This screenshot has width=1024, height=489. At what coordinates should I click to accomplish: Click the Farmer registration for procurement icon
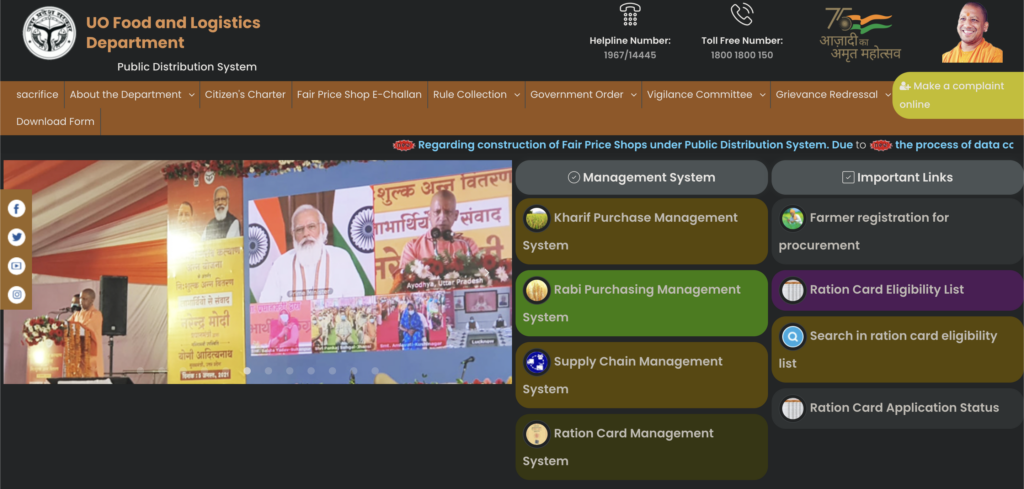[793, 218]
